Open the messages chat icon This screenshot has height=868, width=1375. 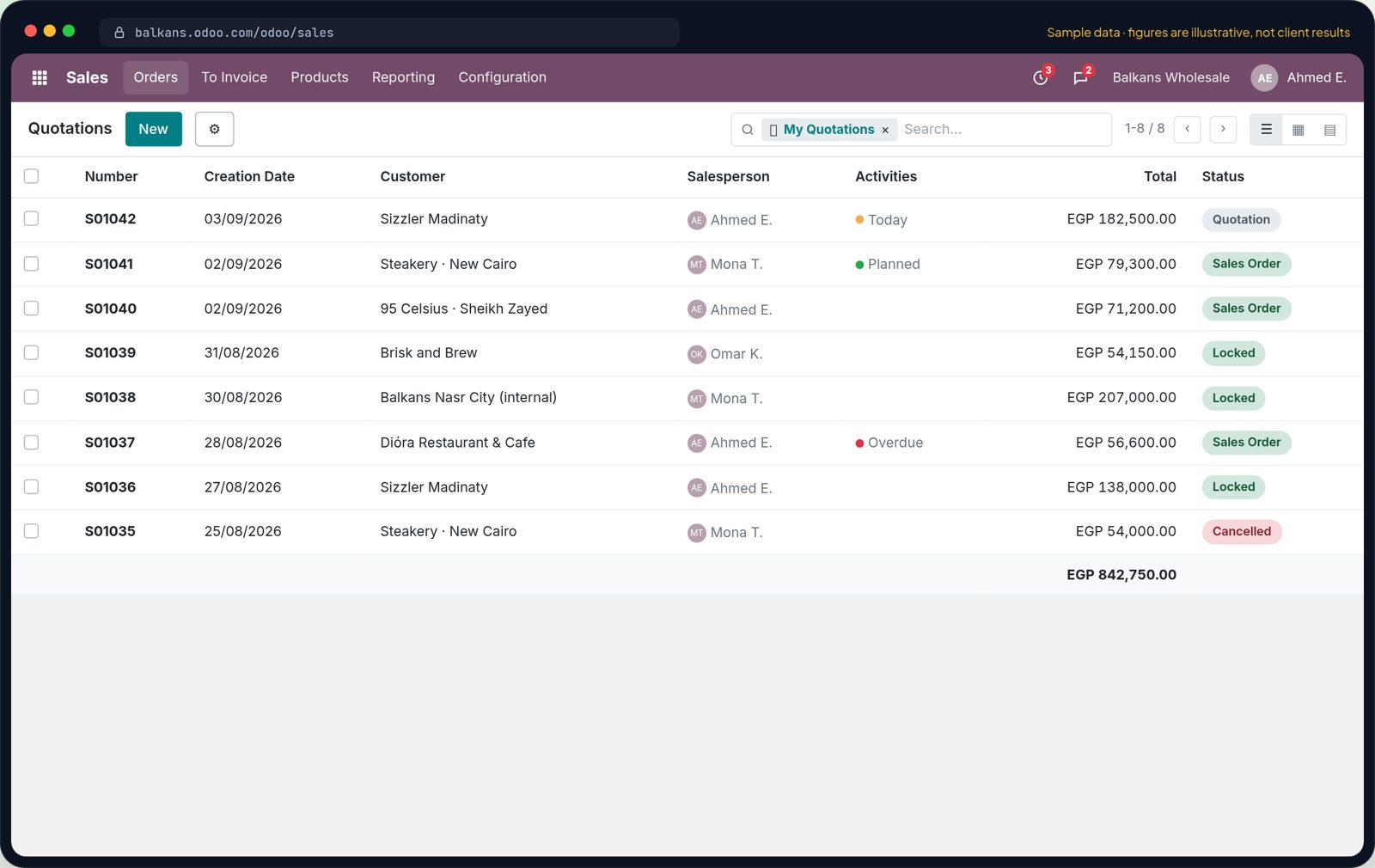1080,77
